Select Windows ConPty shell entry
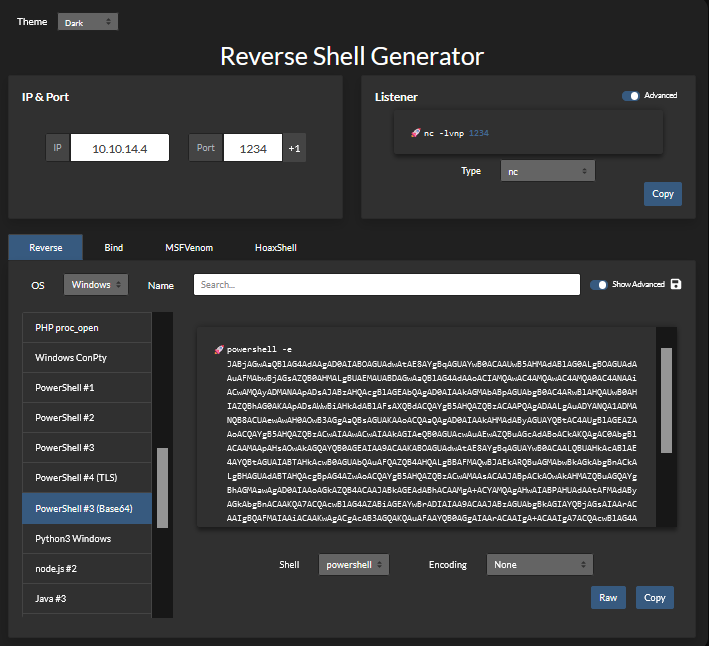Viewport: 709px width, 646px height. tap(87, 358)
